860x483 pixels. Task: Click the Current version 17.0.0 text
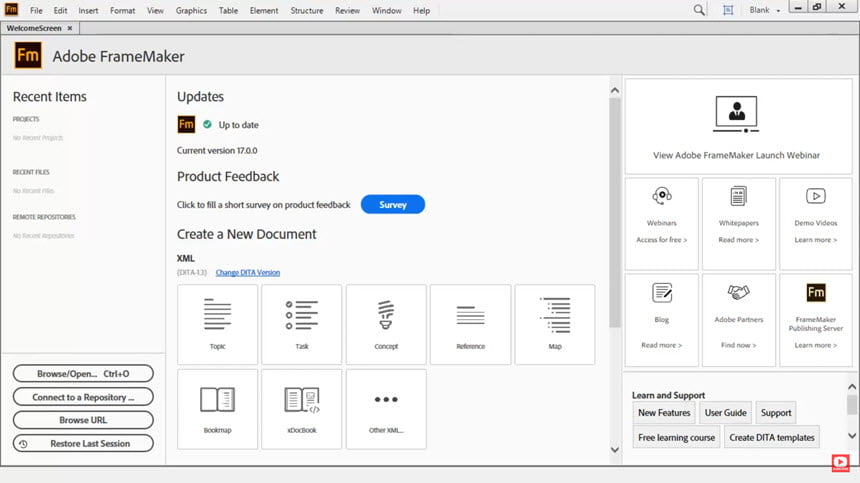click(217, 150)
